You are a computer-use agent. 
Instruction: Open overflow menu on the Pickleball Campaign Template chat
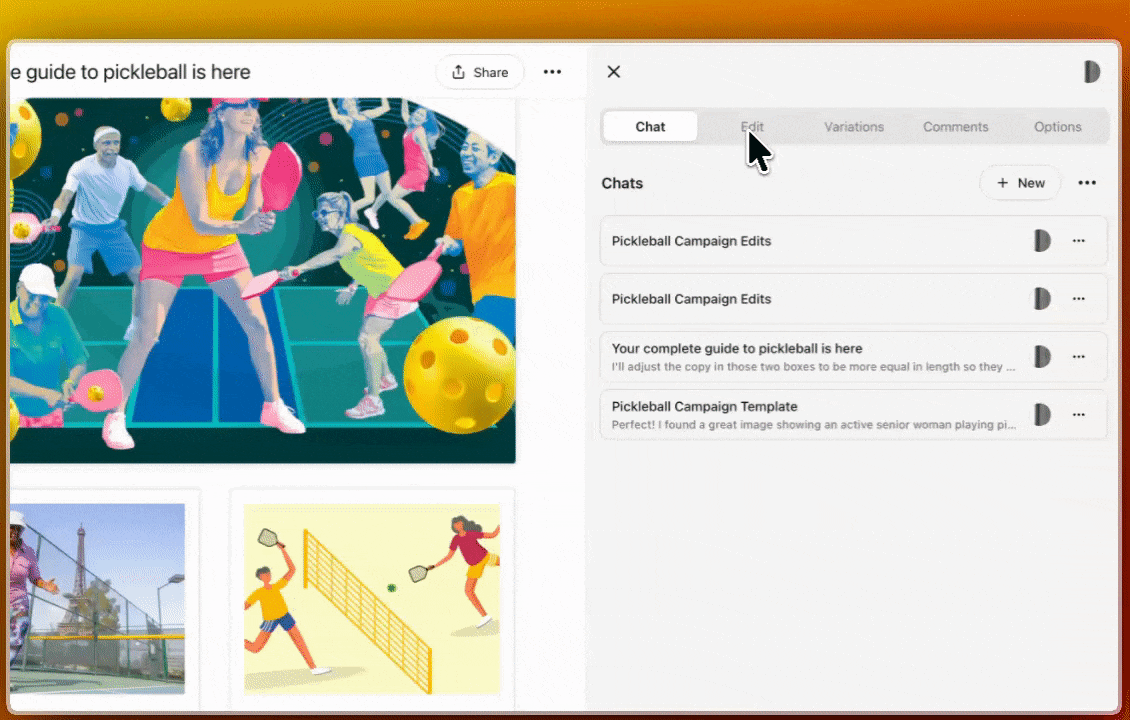click(x=1077, y=415)
